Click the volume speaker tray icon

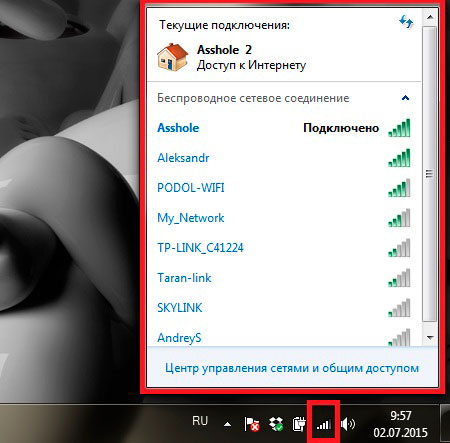[348, 424]
